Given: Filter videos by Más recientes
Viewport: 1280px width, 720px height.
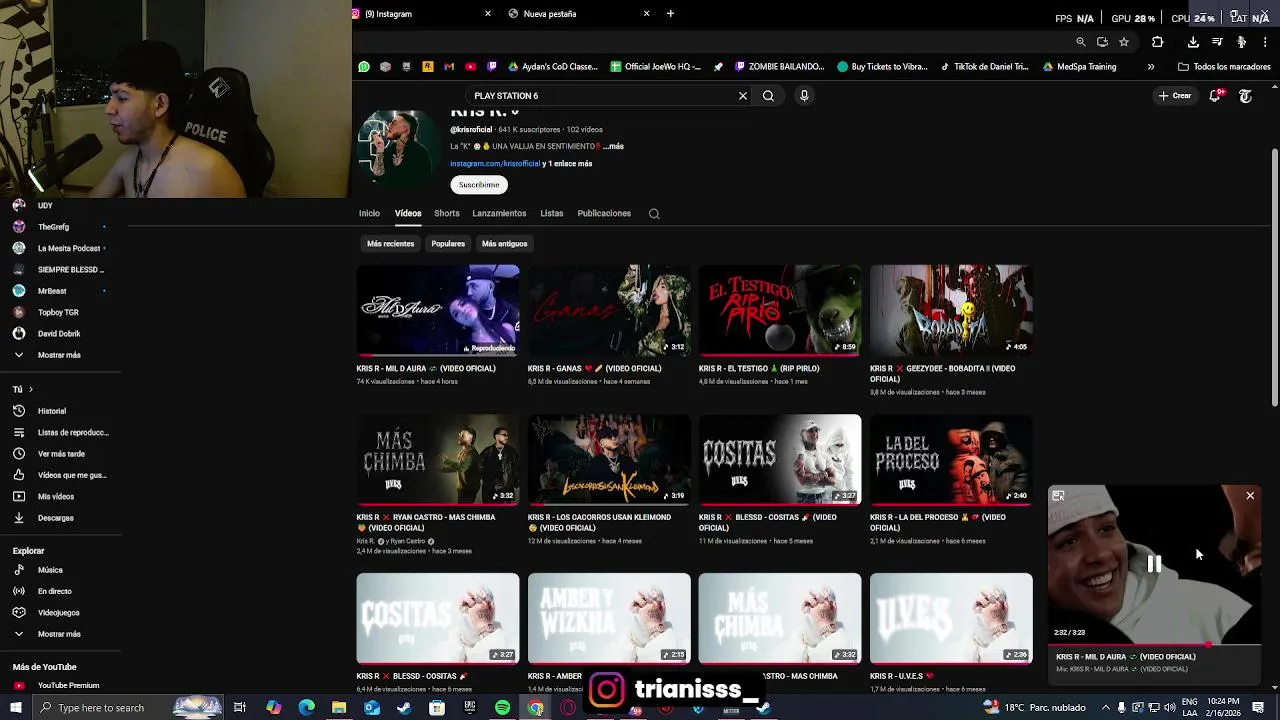Looking at the screenshot, I should 390,244.
